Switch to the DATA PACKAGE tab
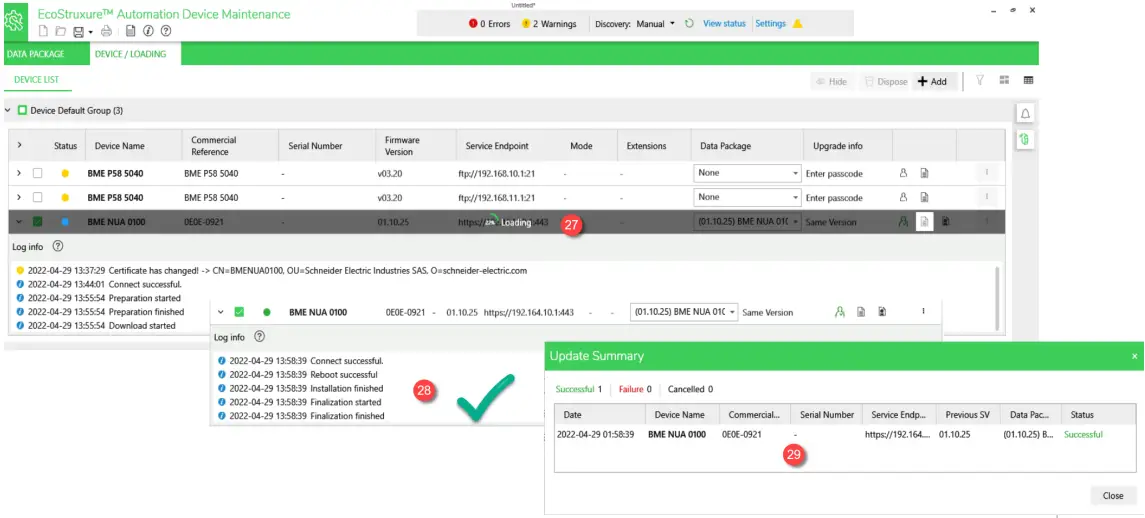 pyautogui.click(x=36, y=54)
